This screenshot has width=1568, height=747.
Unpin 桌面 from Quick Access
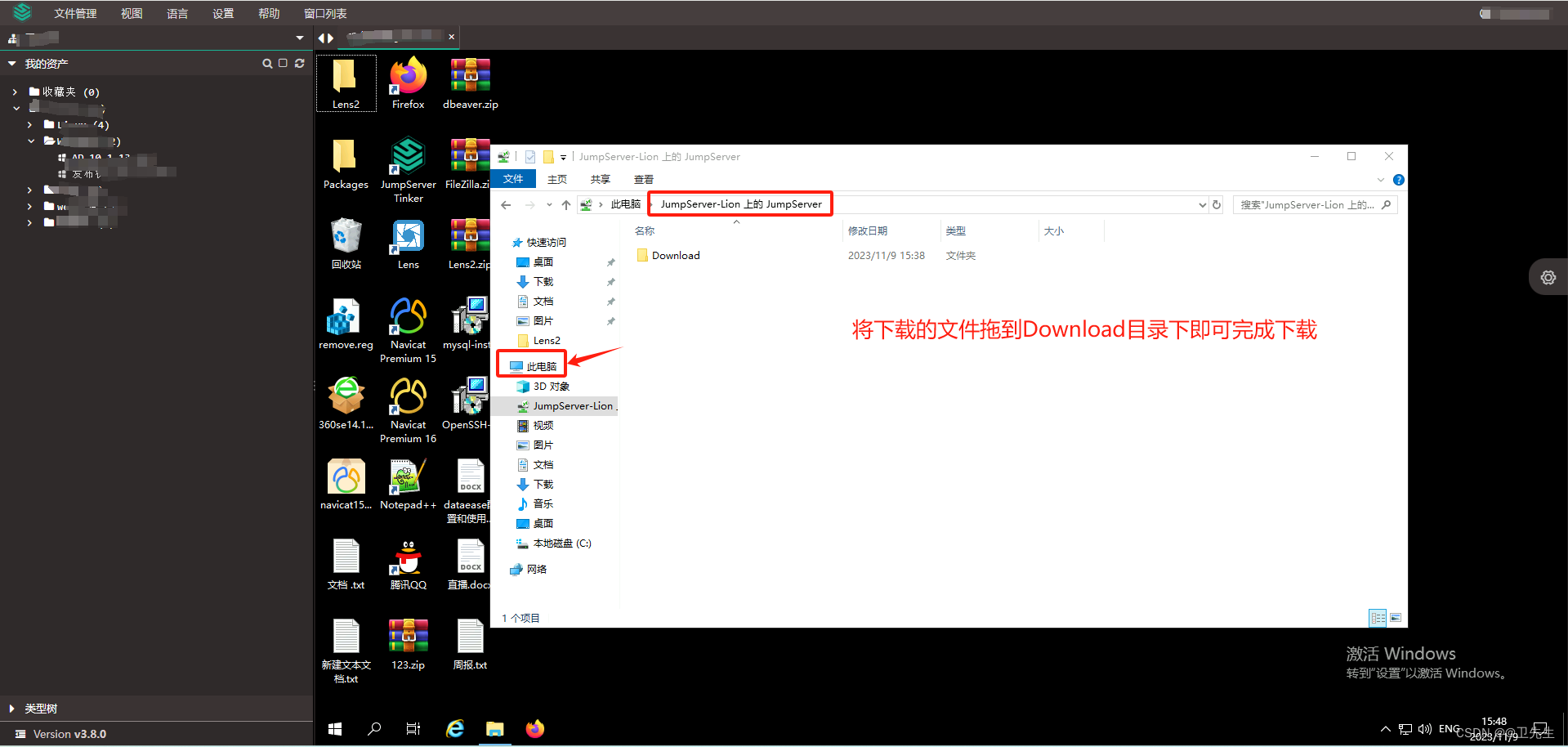point(610,262)
